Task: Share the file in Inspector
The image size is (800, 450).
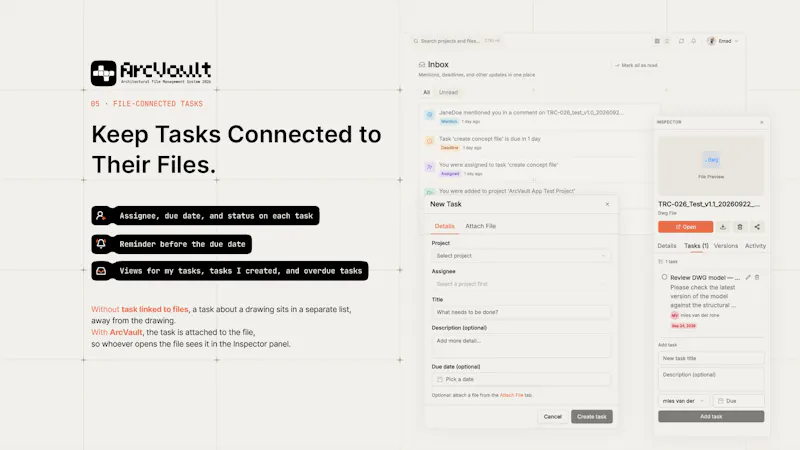Action: 757,227
